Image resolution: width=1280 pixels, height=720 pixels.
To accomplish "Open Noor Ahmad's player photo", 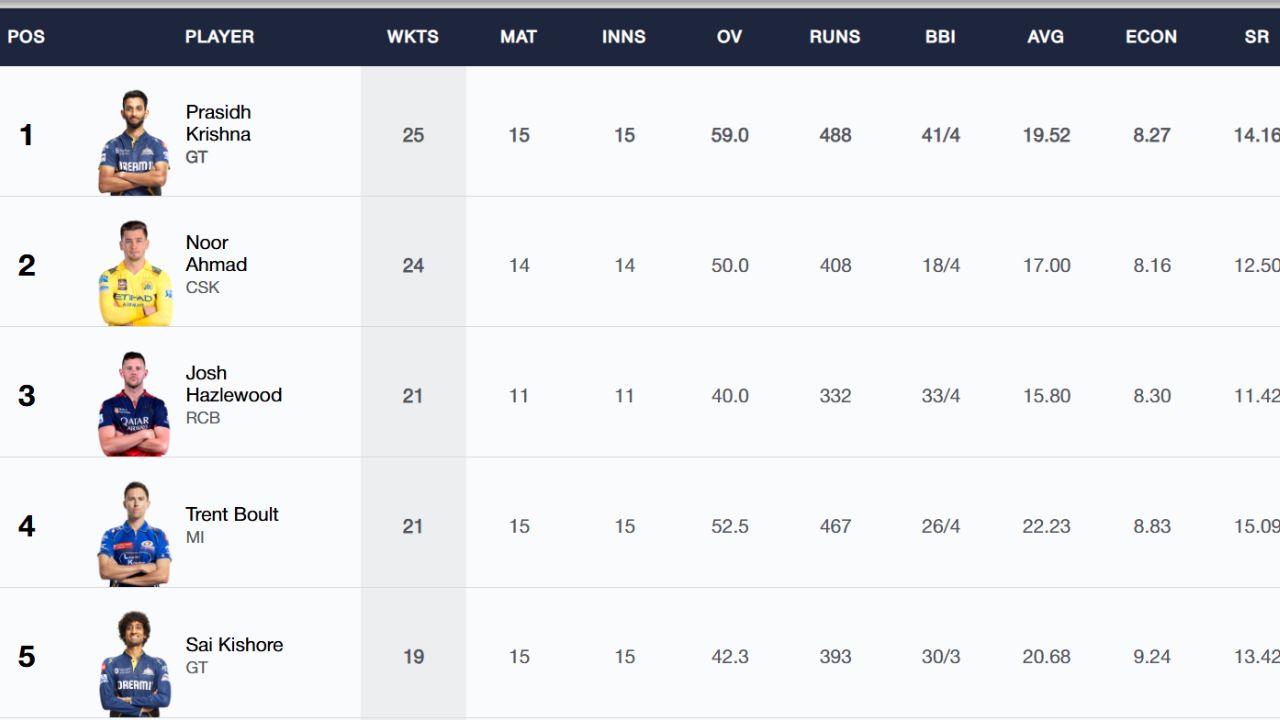I will (135, 273).
